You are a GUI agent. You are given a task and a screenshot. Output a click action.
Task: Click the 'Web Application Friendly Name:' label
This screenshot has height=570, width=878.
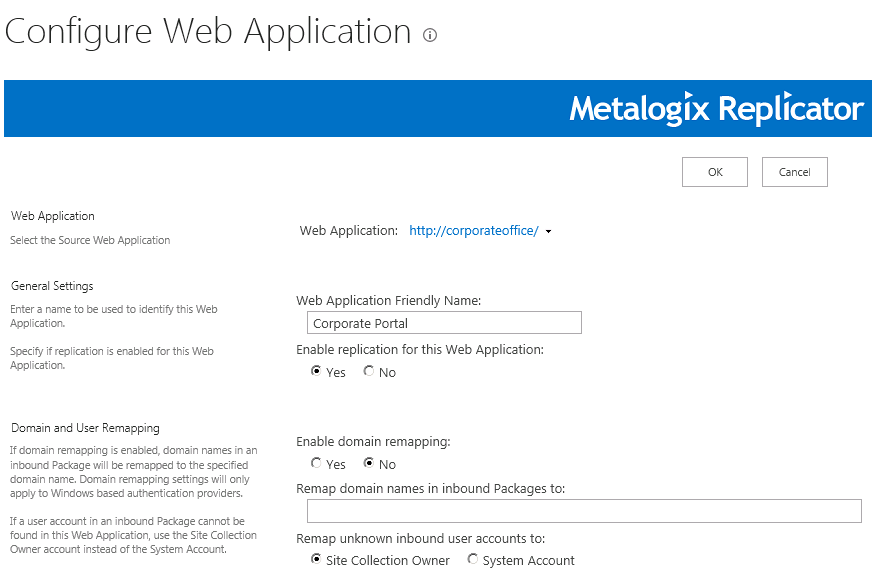(x=389, y=300)
